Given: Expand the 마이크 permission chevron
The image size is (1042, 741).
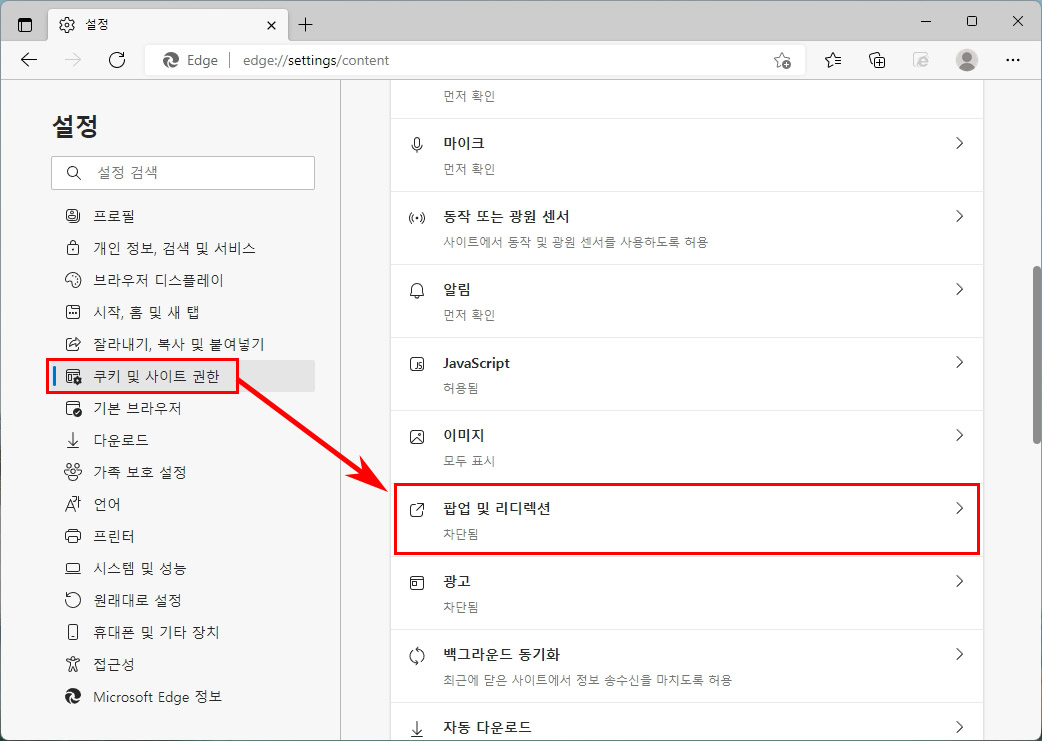Looking at the screenshot, I should pos(959,143).
